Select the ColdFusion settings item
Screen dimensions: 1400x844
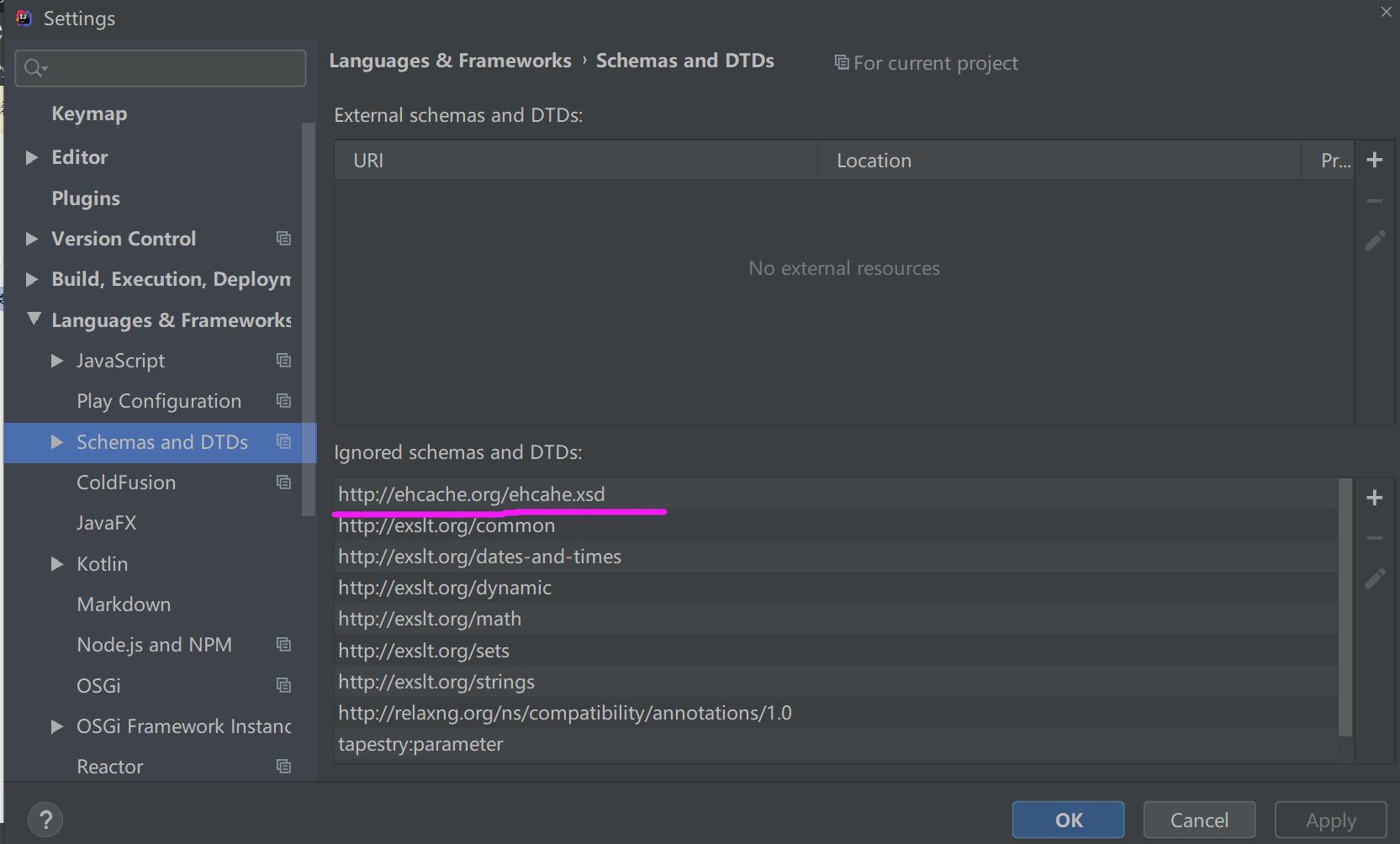126,483
